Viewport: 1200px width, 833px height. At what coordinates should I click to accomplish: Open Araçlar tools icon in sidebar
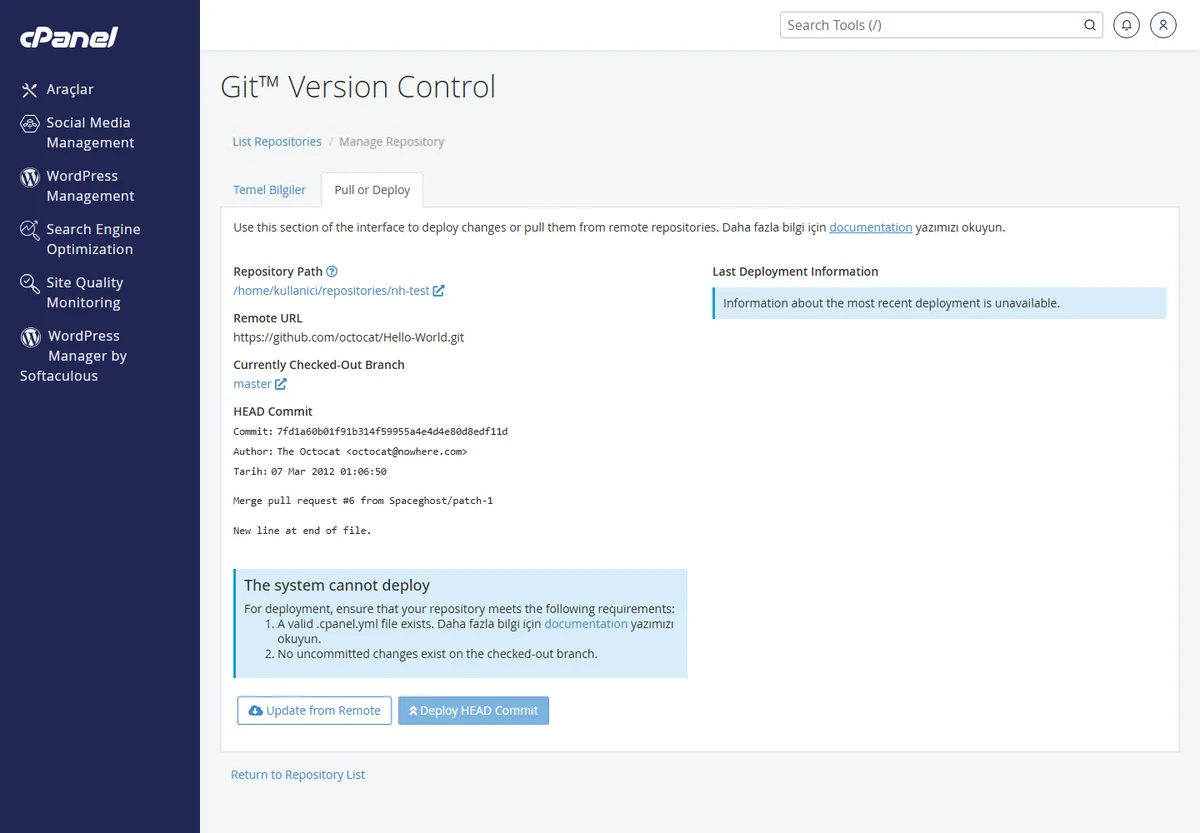pos(30,90)
